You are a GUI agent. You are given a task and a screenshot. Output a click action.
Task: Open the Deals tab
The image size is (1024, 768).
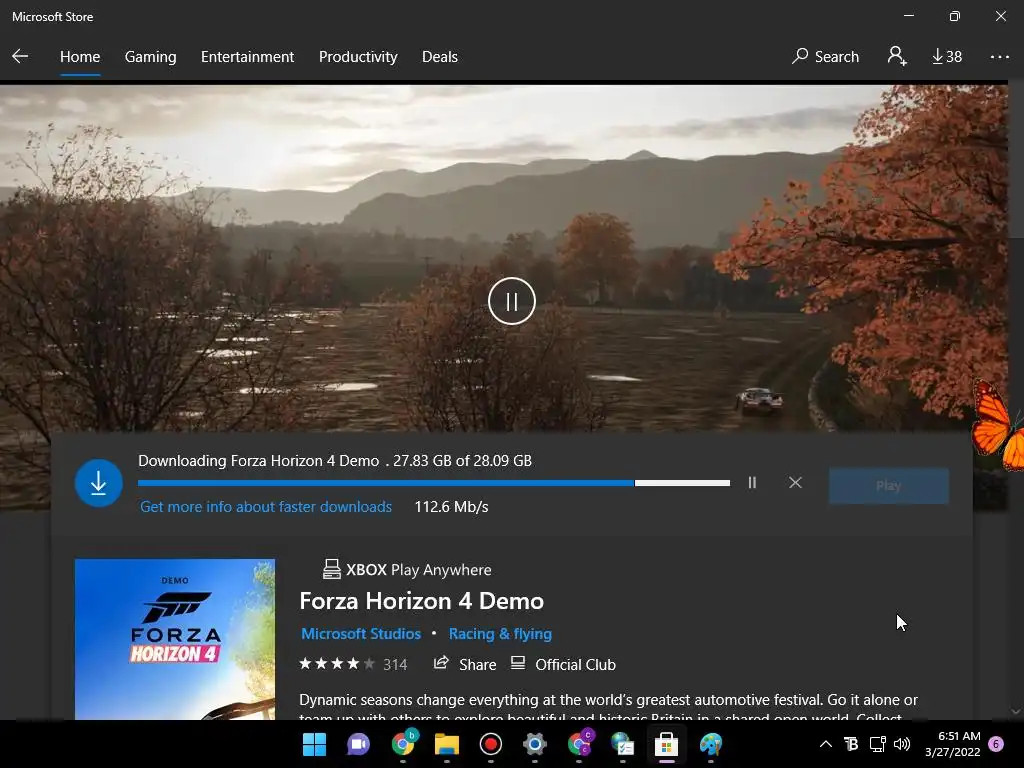coord(440,57)
